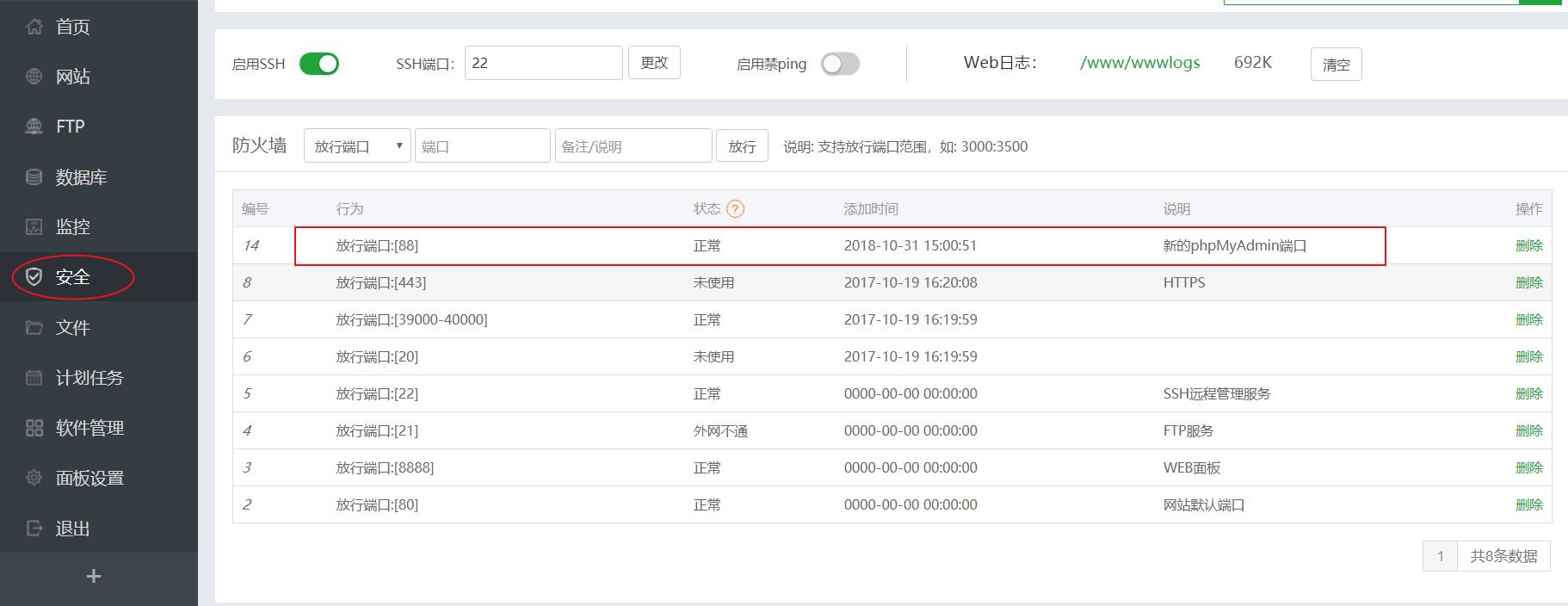Toggle the 启用禁ping switch

(x=840, y=64)
